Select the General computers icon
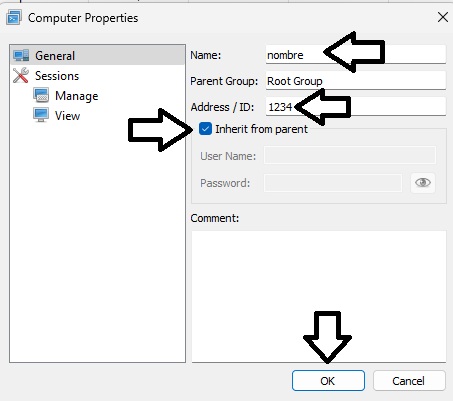Screen dimensions: 453x401 [21, 55]
